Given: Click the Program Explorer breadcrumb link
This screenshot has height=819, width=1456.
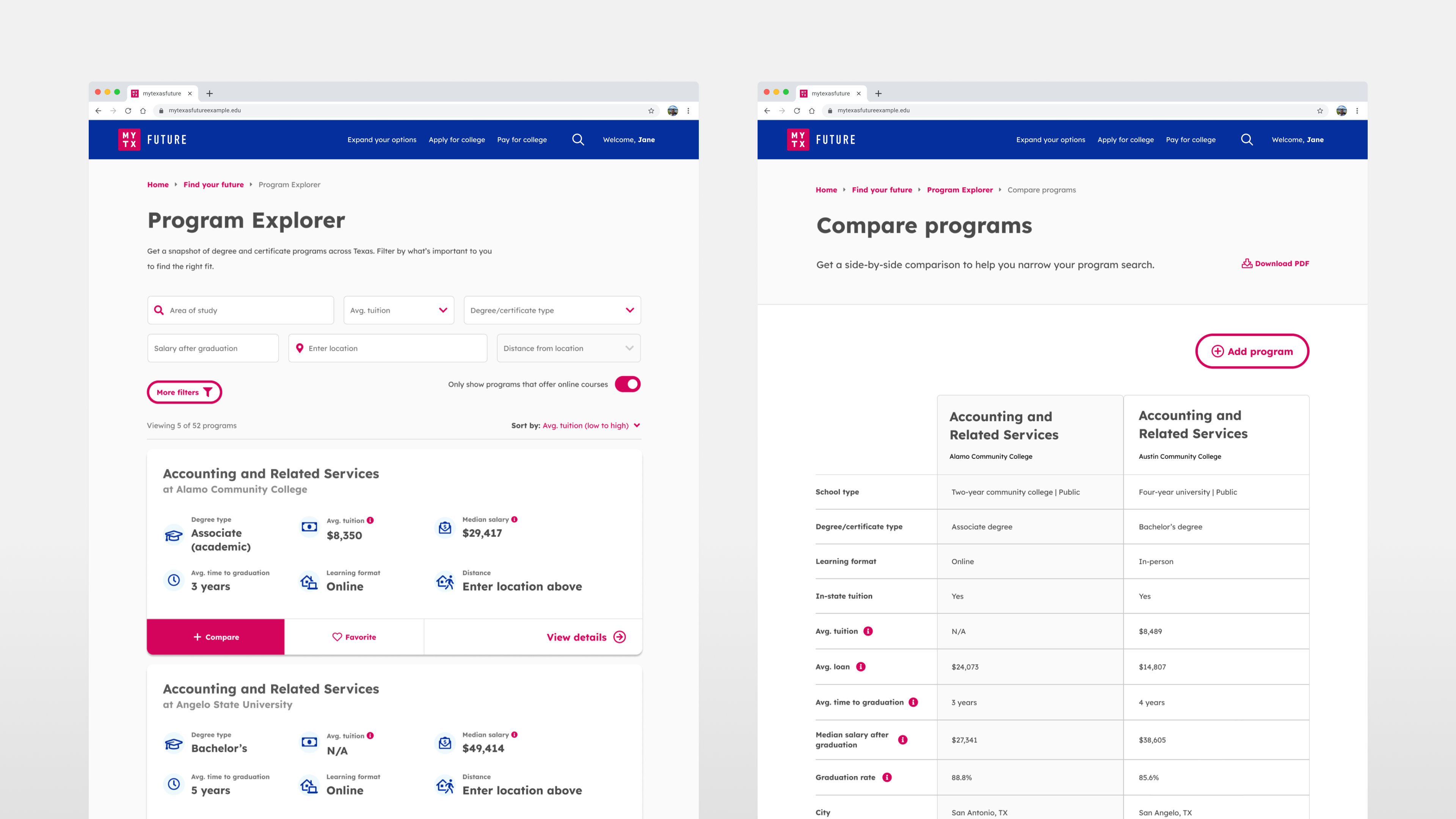Looking at the screenshot, I should tap(959, 190).
